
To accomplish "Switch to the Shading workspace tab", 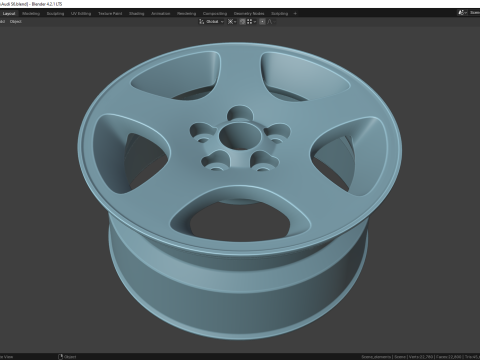I will (x=137, y=14).
